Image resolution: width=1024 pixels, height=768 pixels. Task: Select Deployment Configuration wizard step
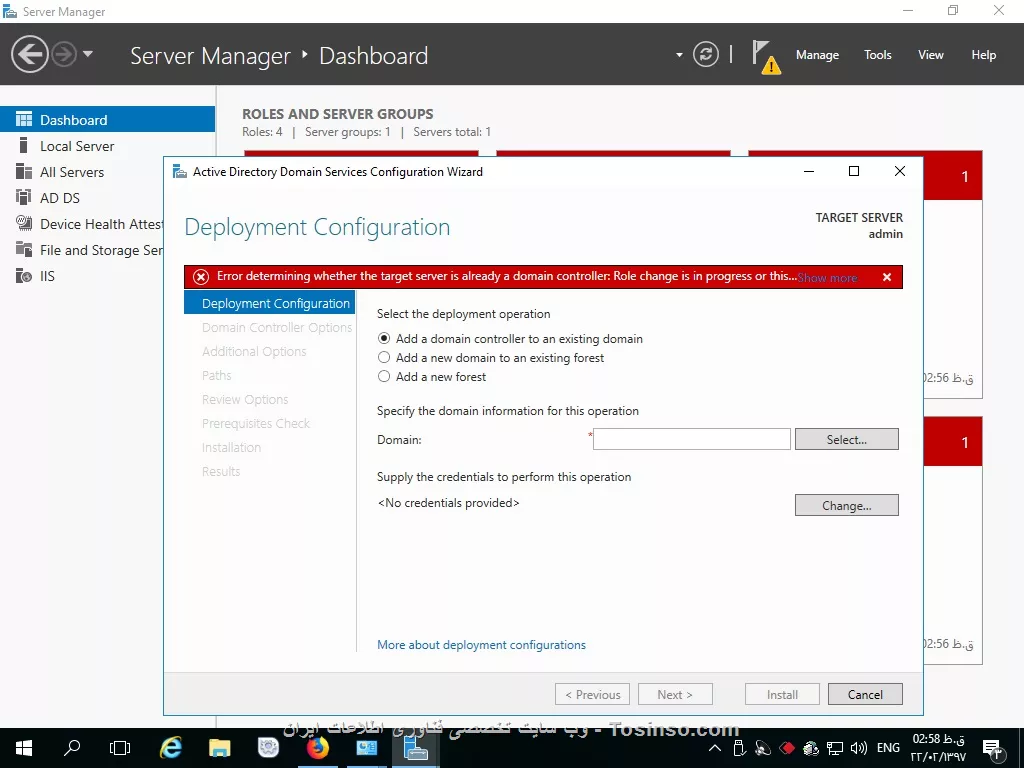270,303
